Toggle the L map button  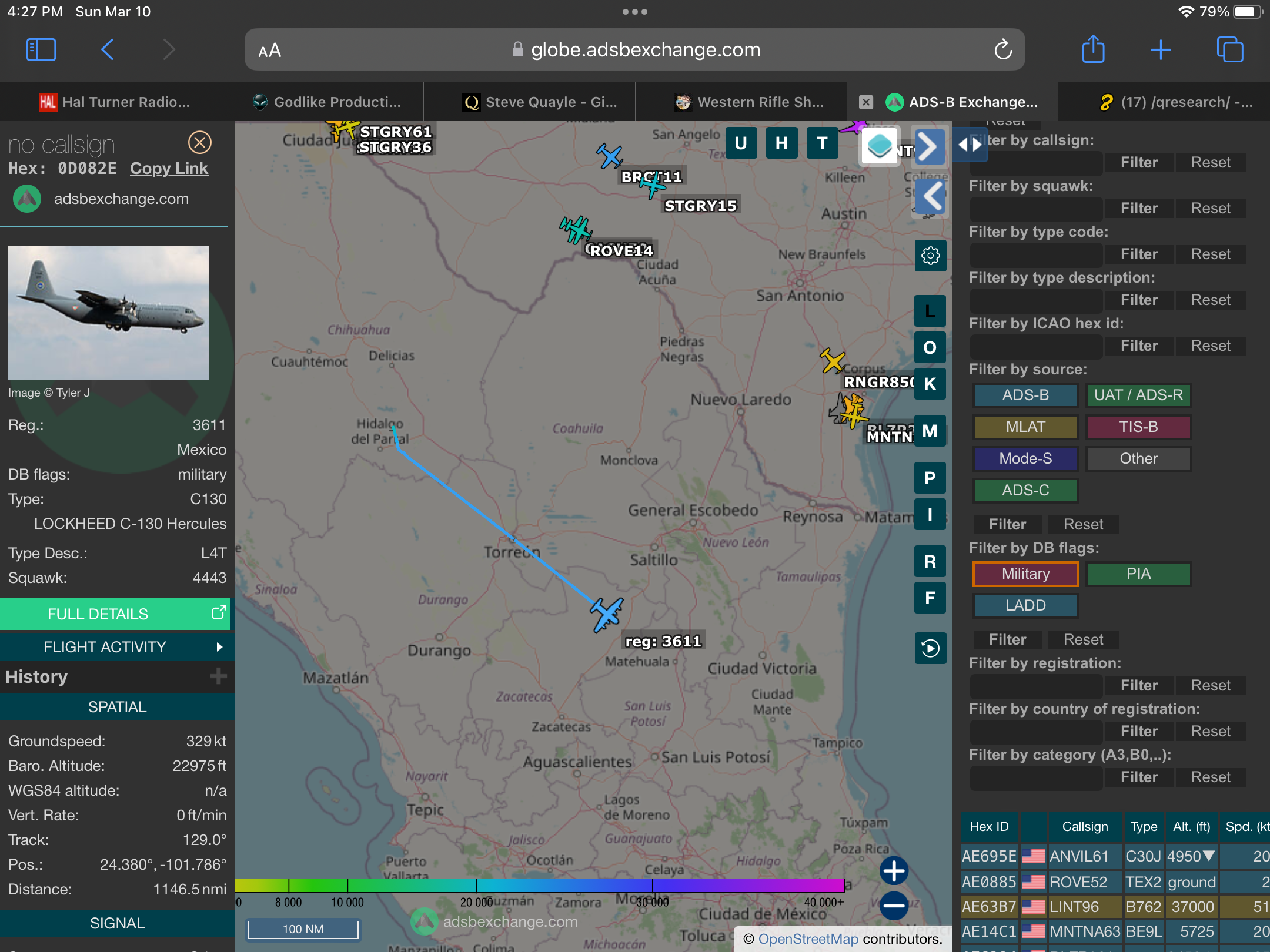tap(930, 311)
